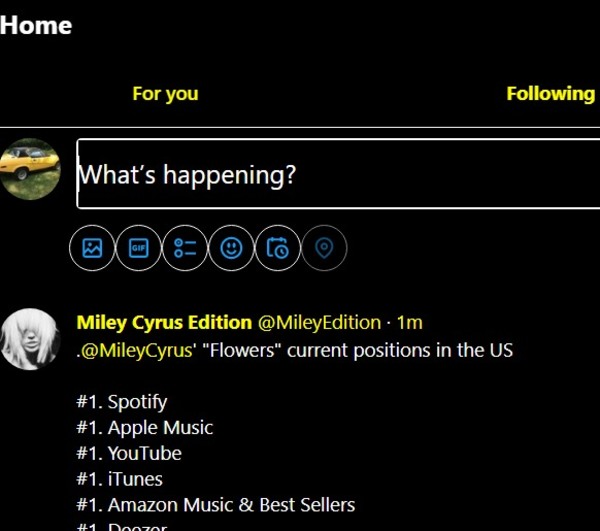Open the @MileyCyrus mention link
The image size is (600, 531).
click(130, 351)
